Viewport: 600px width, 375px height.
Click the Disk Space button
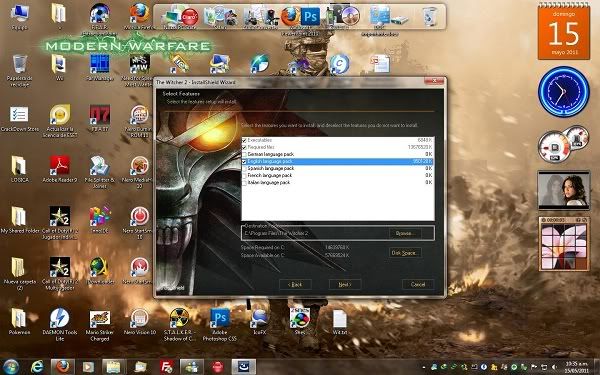click(405, 253)
